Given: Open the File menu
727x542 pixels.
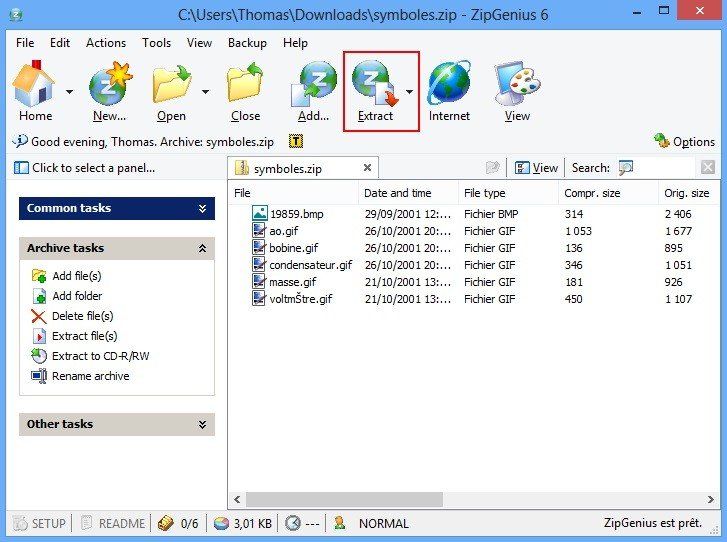Looking at the screenshot, I should pos(25,43).
